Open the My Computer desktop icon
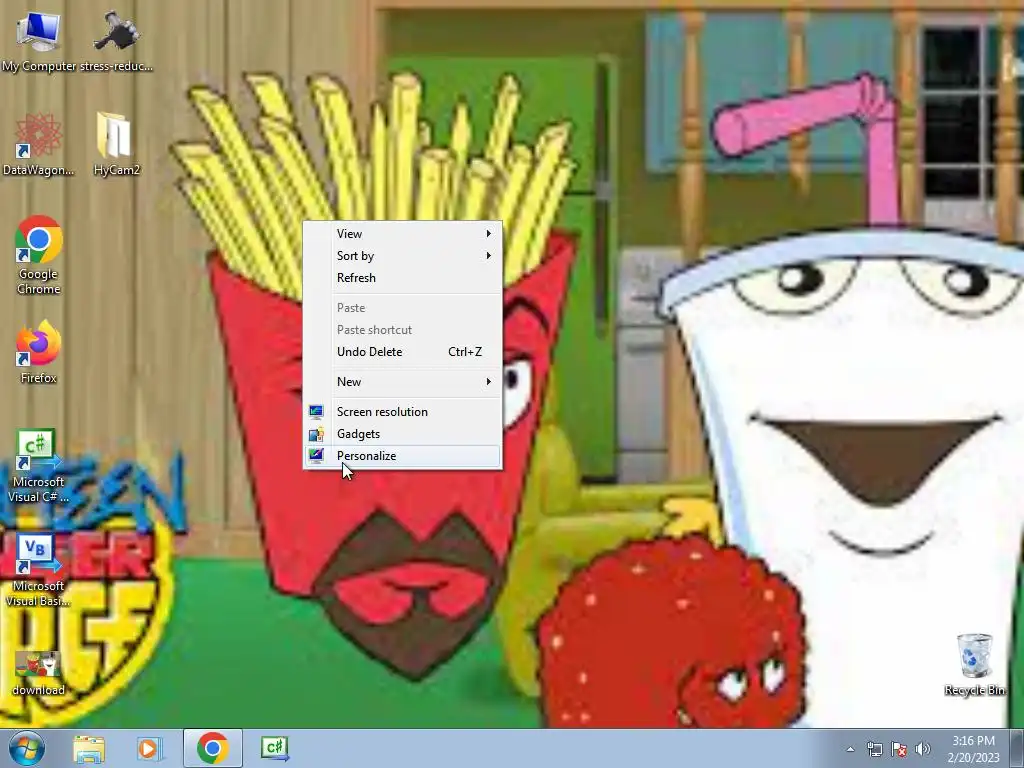This screenshot has height=768, width=1024. click(x=38, y=42)
